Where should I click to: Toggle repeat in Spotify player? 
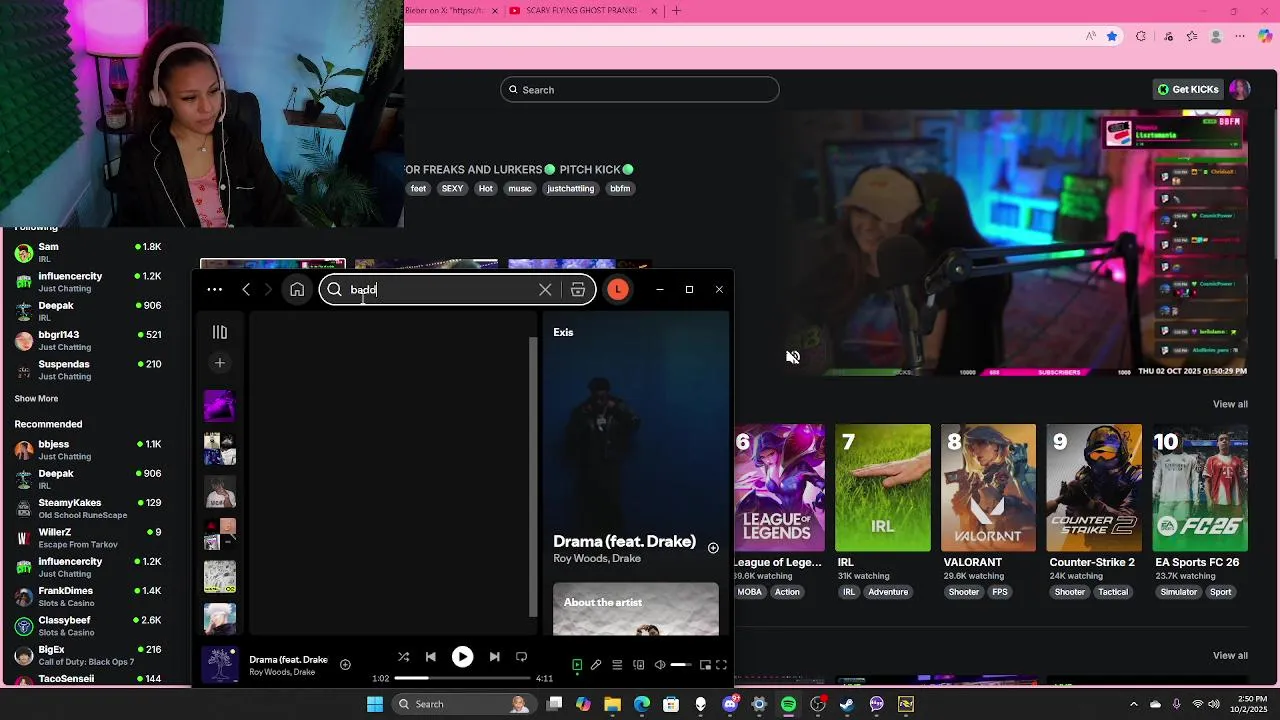[x=521, y=657]
